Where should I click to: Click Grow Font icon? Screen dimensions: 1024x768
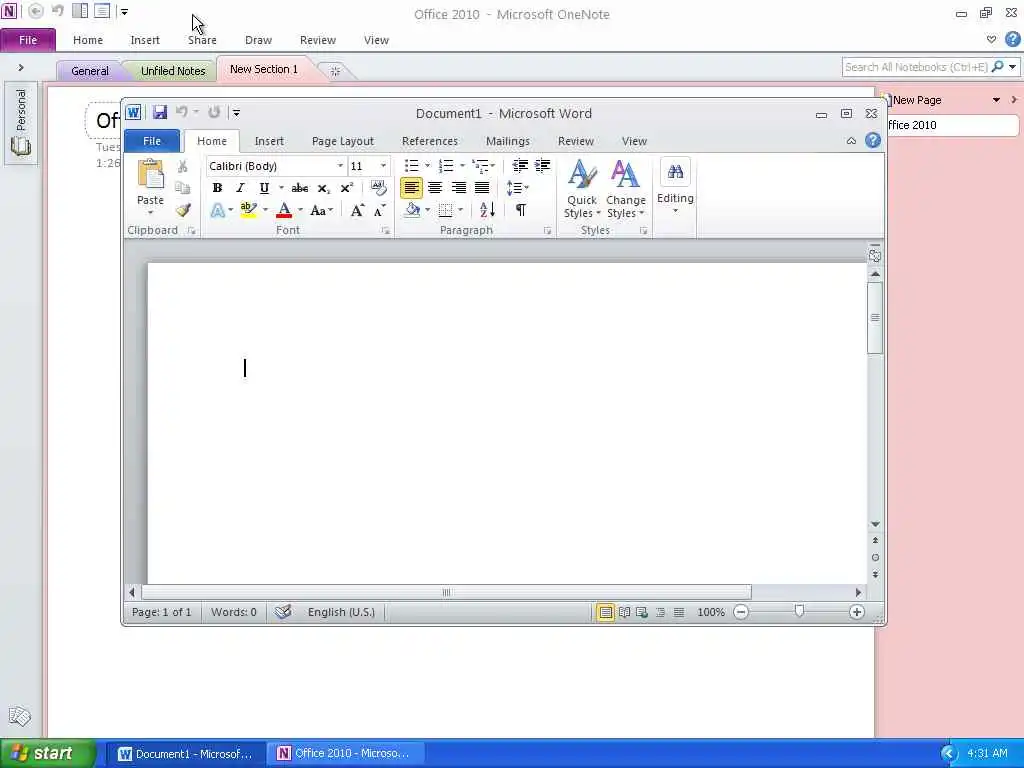pyautogui.click(x=357, y=210)
